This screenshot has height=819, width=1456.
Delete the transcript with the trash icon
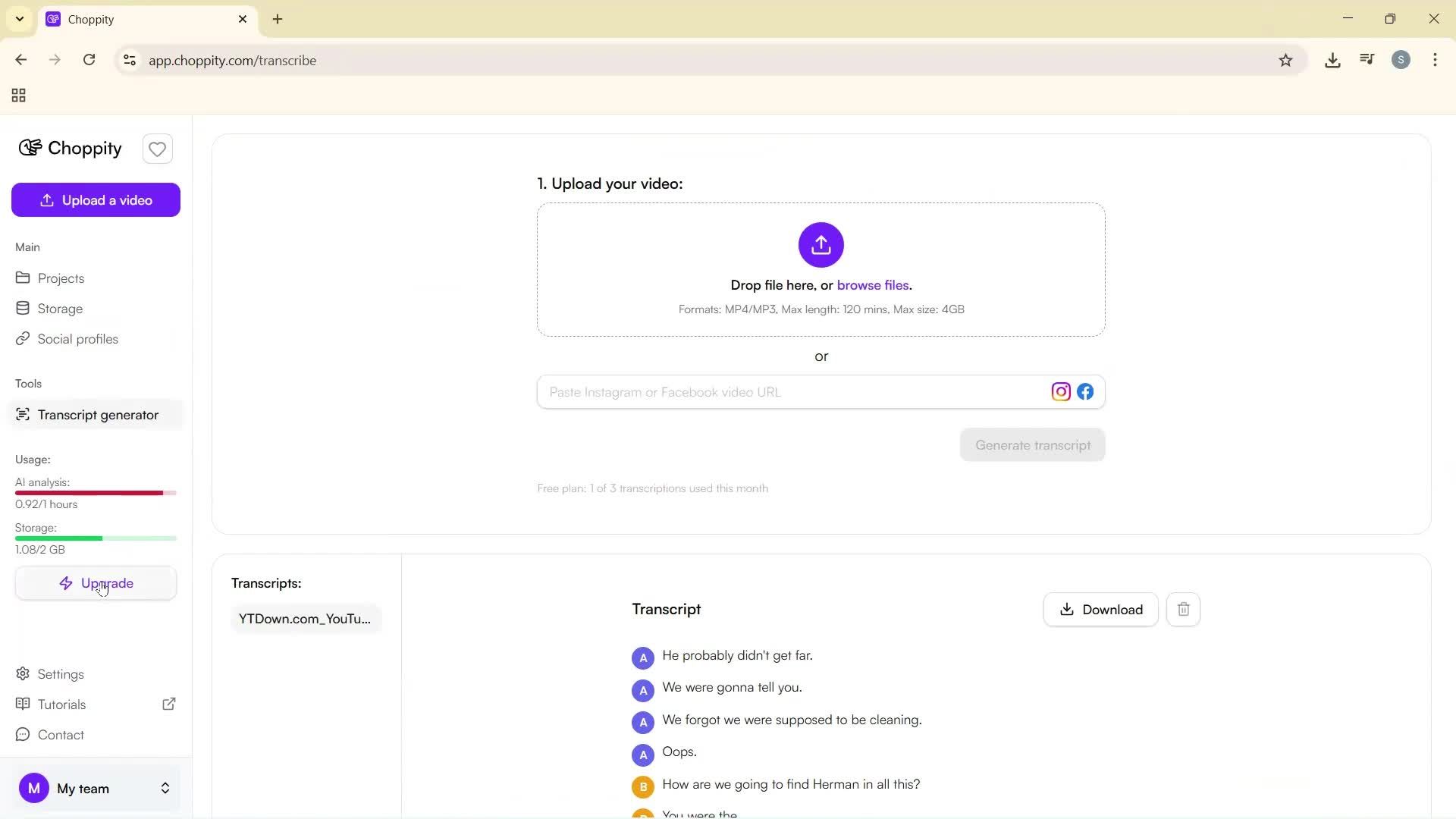(x=1183, y=609)
